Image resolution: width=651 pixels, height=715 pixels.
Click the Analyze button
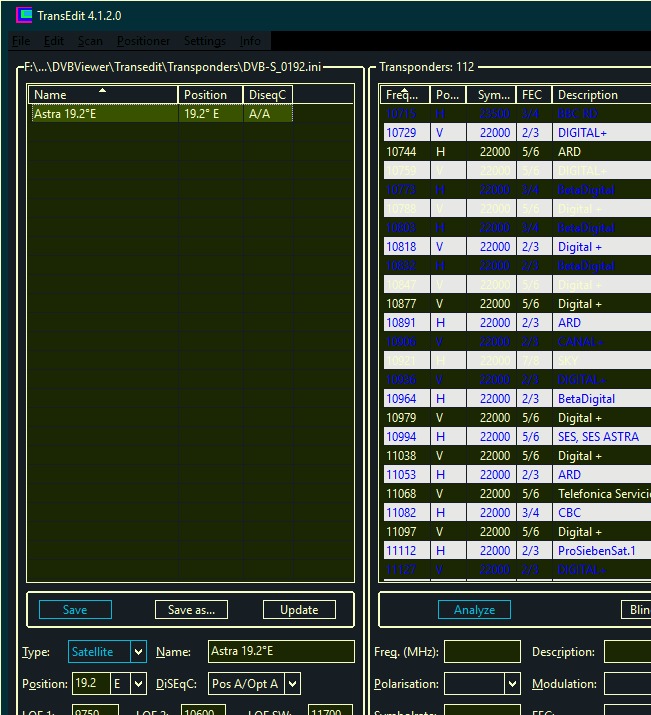click(474, 610)
